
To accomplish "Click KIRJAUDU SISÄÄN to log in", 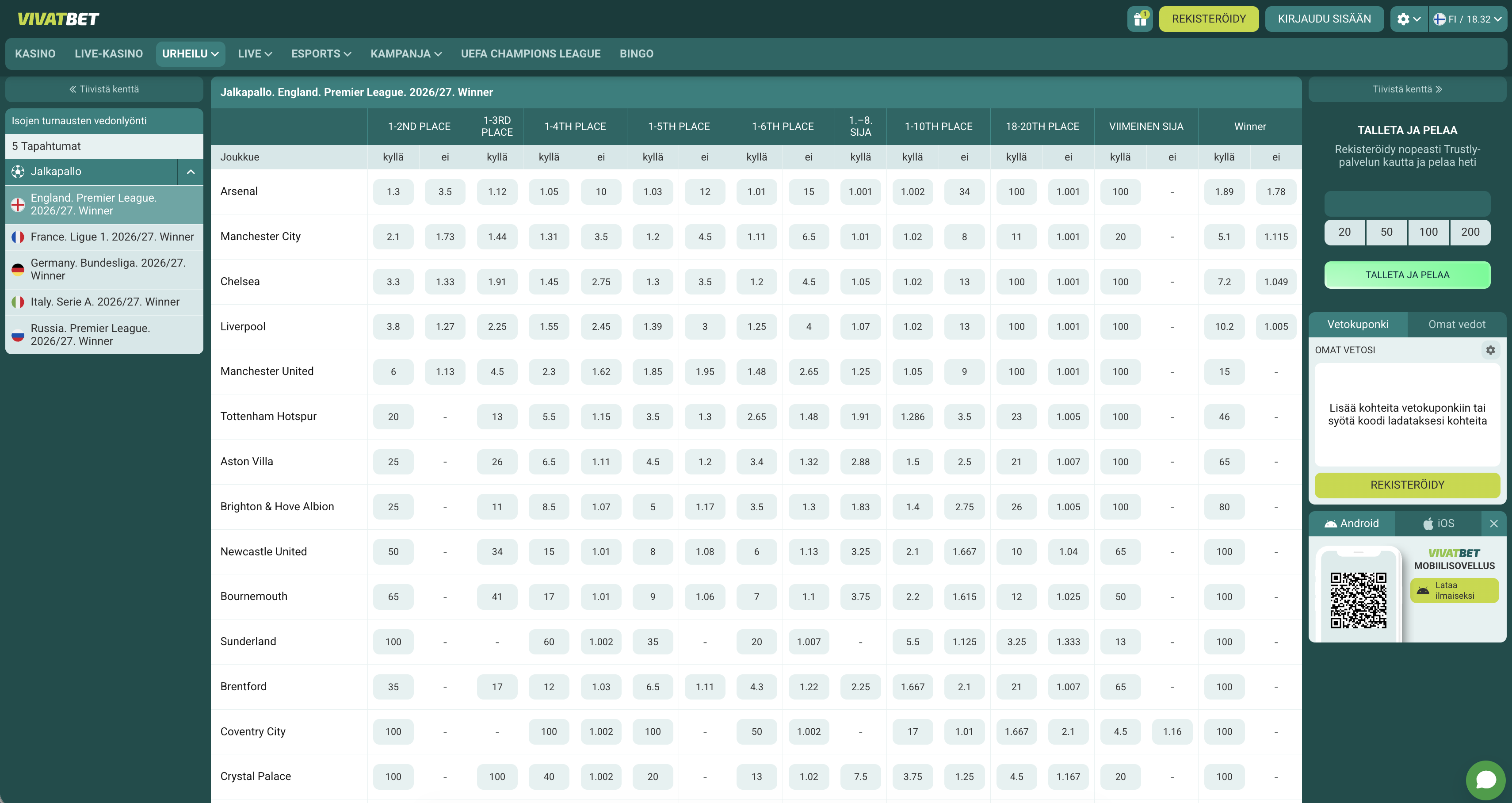I will tap(1324, 19).
